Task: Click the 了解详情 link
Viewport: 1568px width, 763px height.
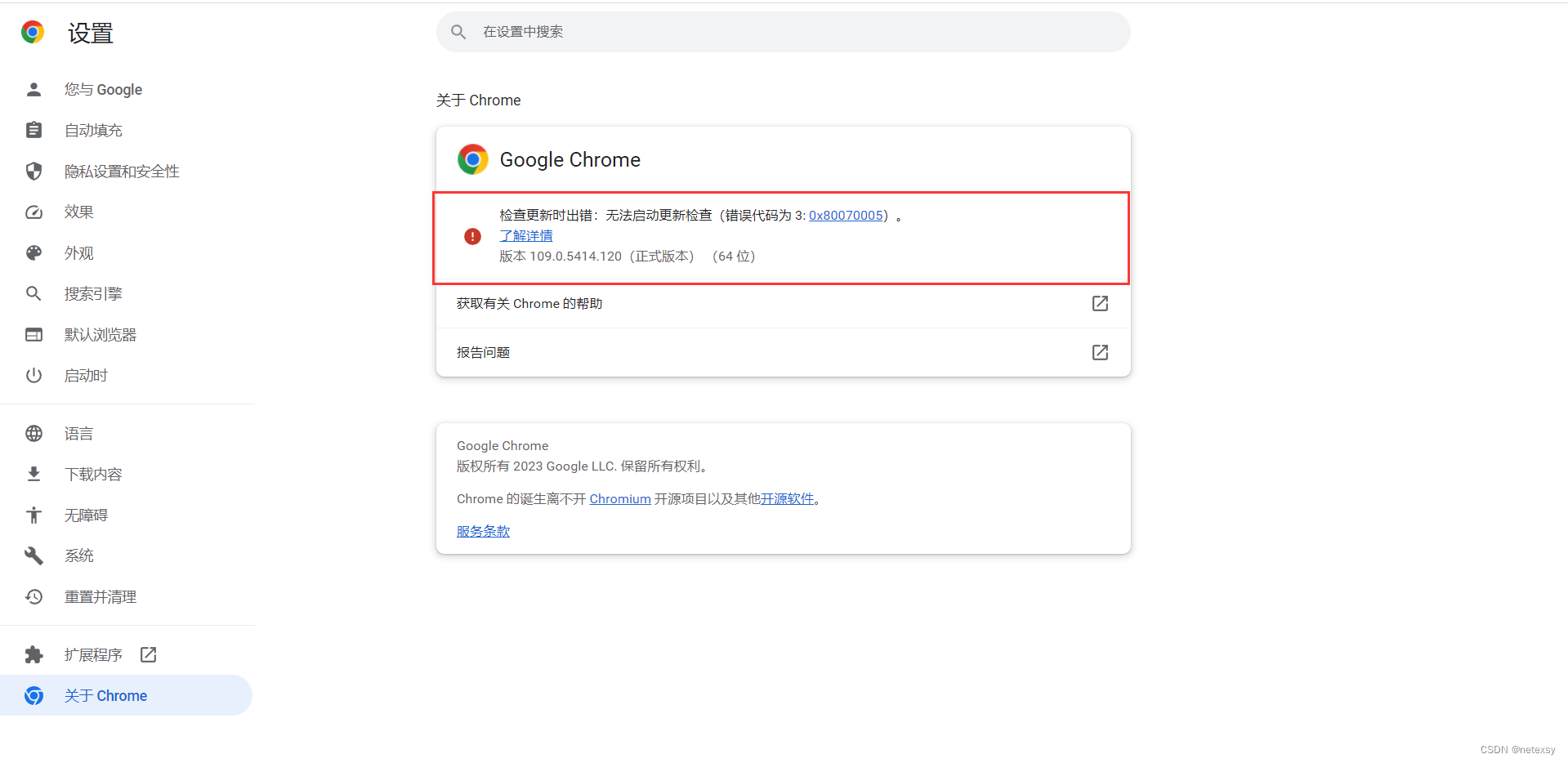Action: [x=525, y=235]
